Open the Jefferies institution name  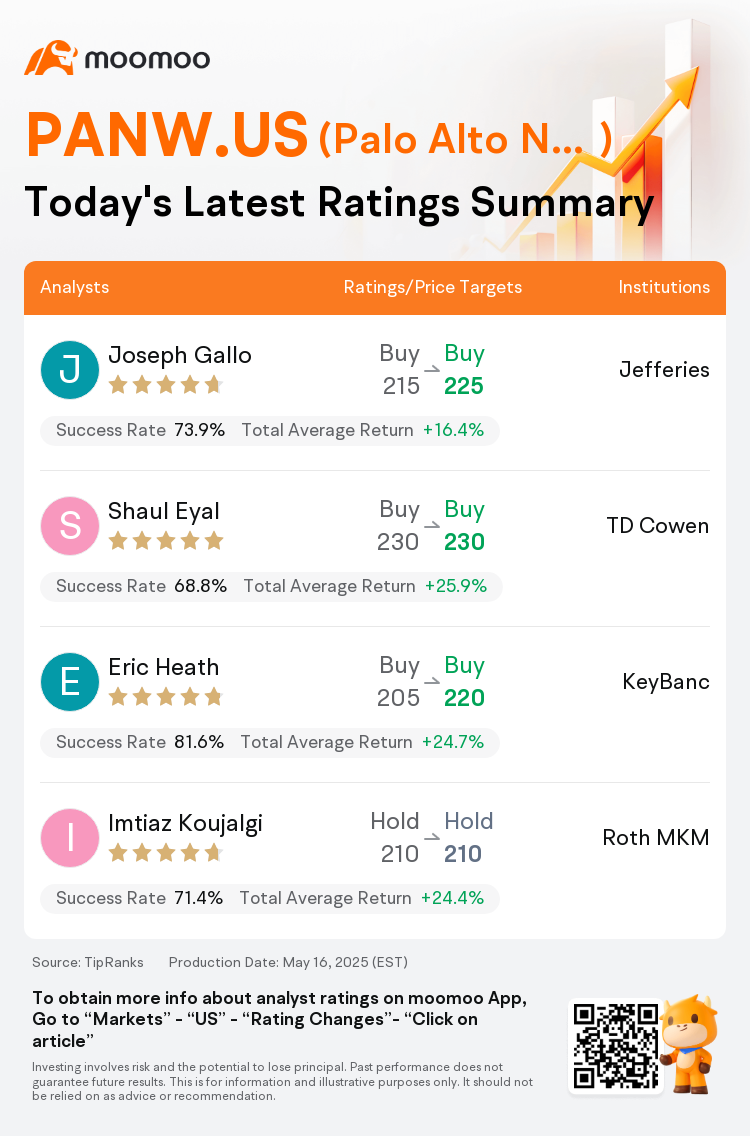(664, 369)
